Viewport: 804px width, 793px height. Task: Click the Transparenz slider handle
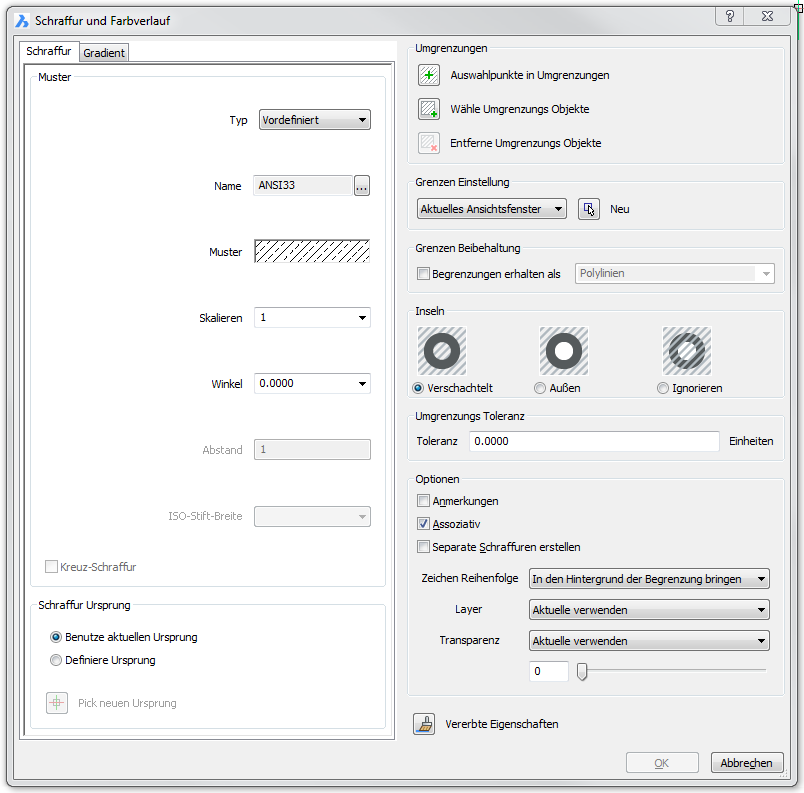pos(582,671)
